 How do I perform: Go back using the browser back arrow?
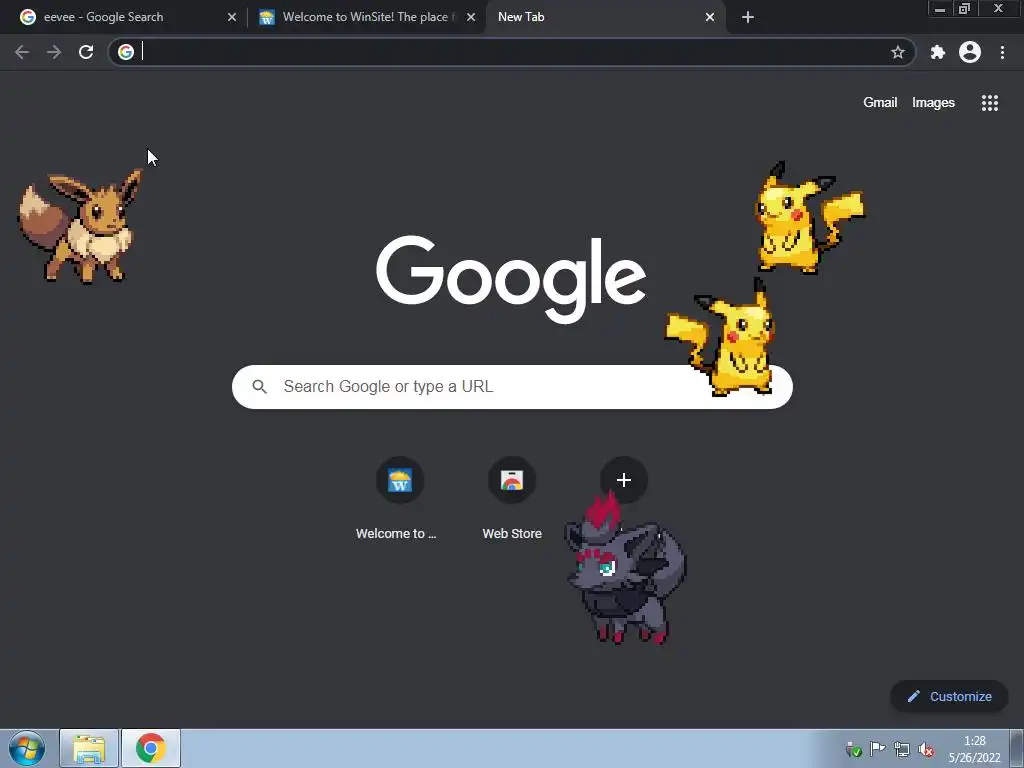[x=22, y=52]
